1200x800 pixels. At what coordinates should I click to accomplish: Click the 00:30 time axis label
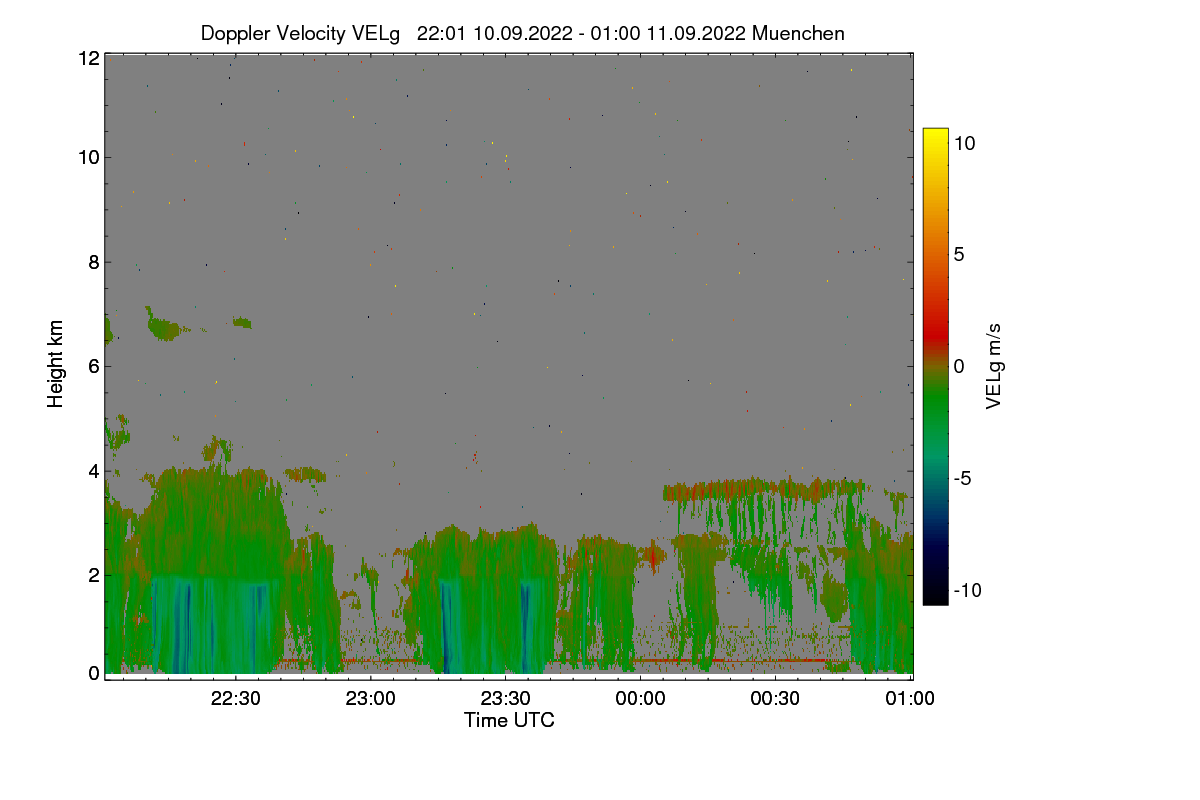775,699
